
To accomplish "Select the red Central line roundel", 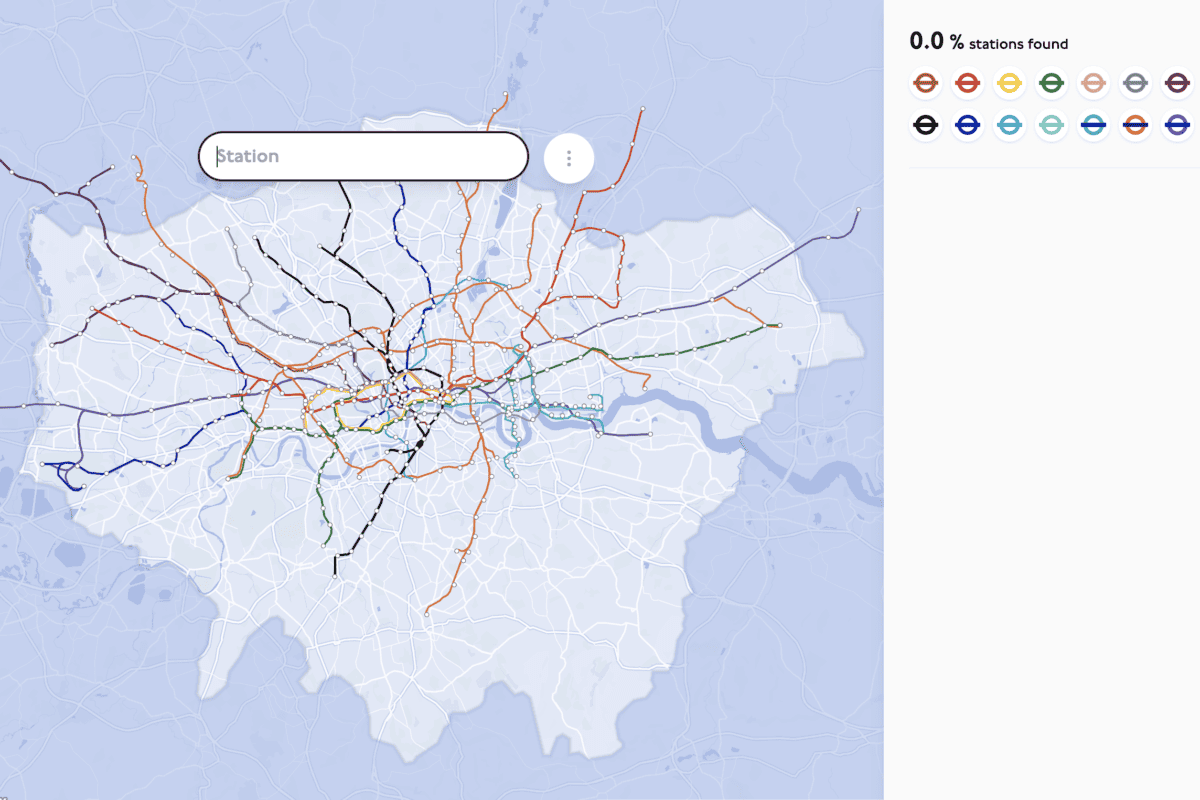I will point(967,83).
